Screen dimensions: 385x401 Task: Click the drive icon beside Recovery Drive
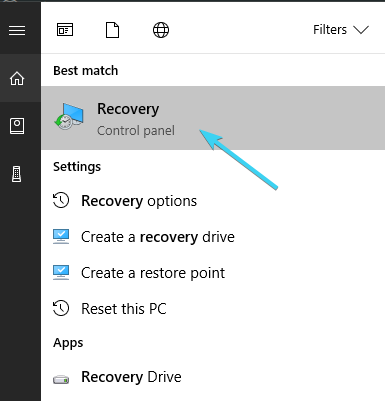pyautogui.click(x=61, y=379)
